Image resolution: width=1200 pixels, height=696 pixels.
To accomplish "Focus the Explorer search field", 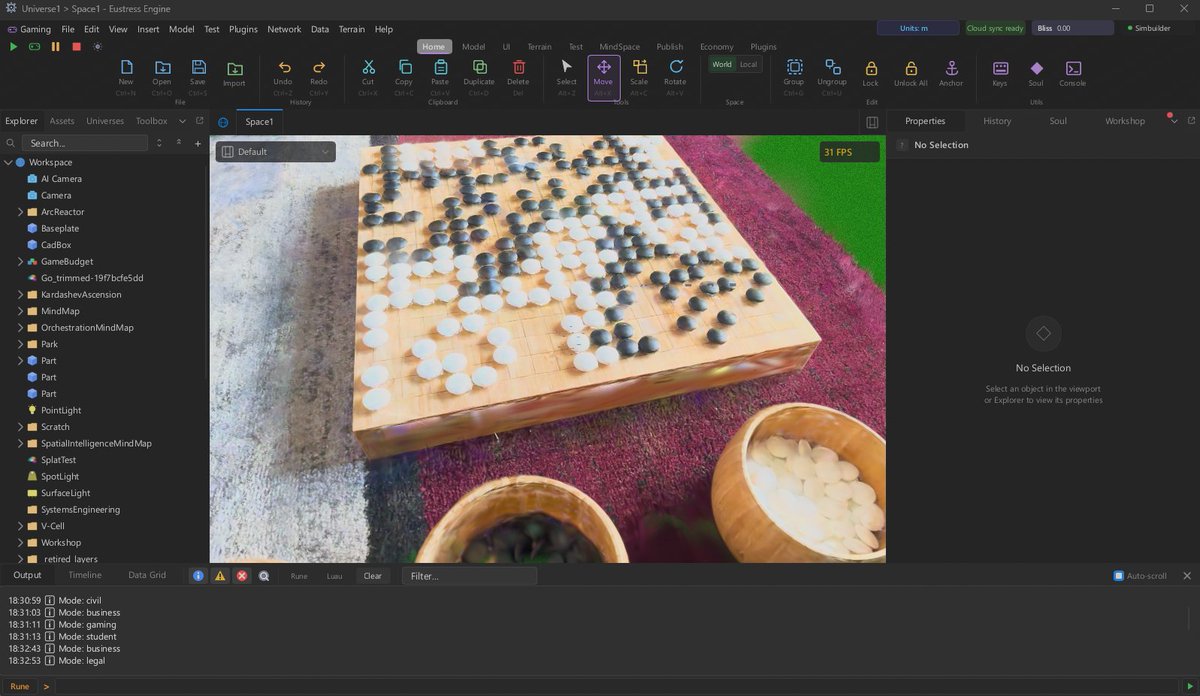I will pyautogui.click(x=85, y=143).
